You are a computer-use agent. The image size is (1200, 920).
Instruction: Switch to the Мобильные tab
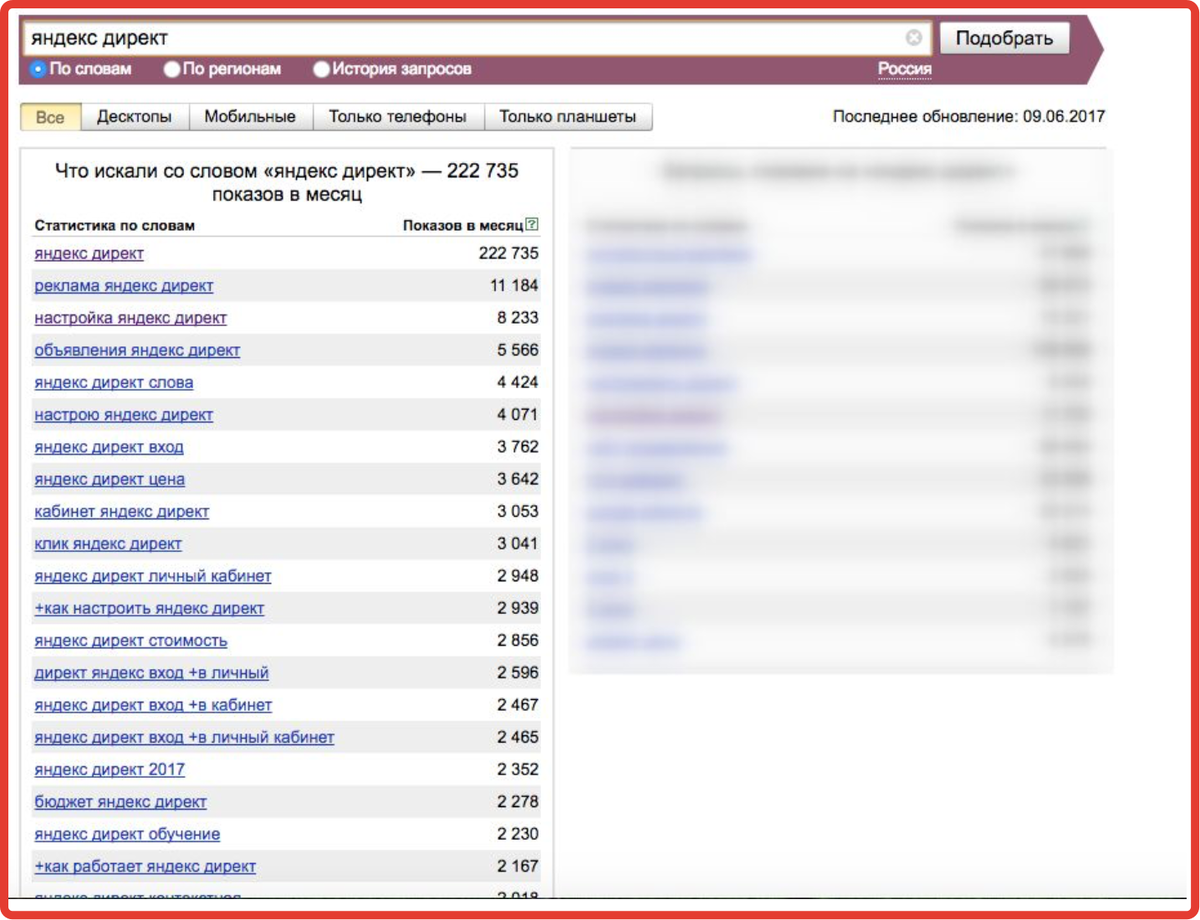[250, 117]
